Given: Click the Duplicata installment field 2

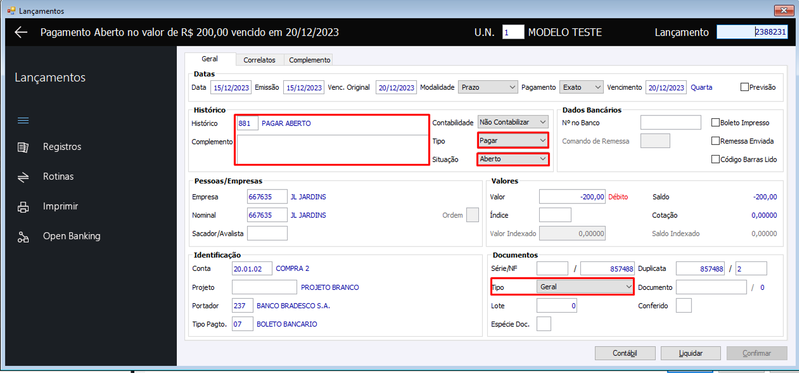Looking at the screenshot, I should [x=751, y=268].
